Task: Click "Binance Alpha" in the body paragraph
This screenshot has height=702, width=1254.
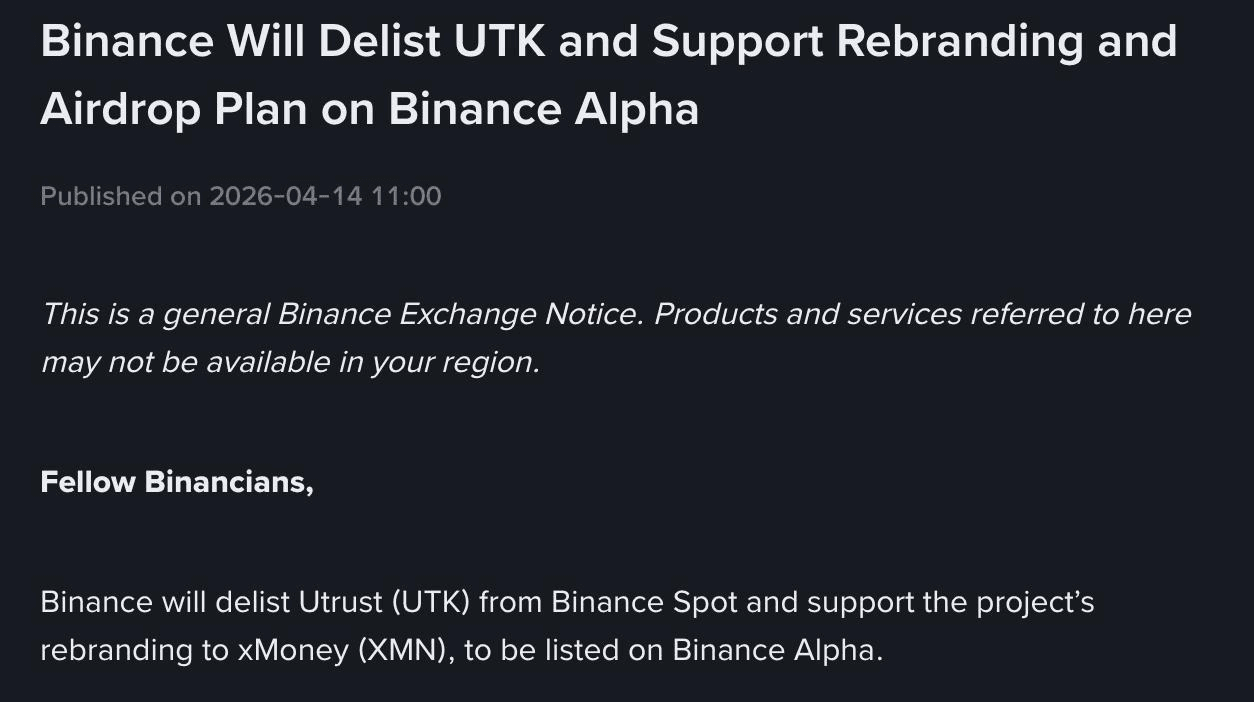Action: [x=777, y=650]
